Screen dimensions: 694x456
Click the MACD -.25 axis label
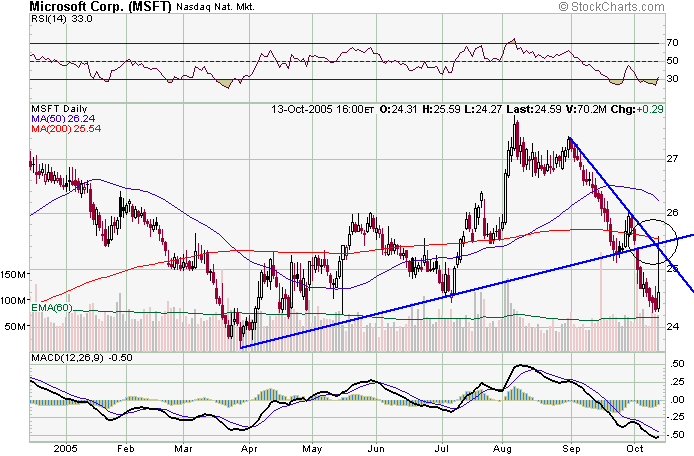point(676,417)
